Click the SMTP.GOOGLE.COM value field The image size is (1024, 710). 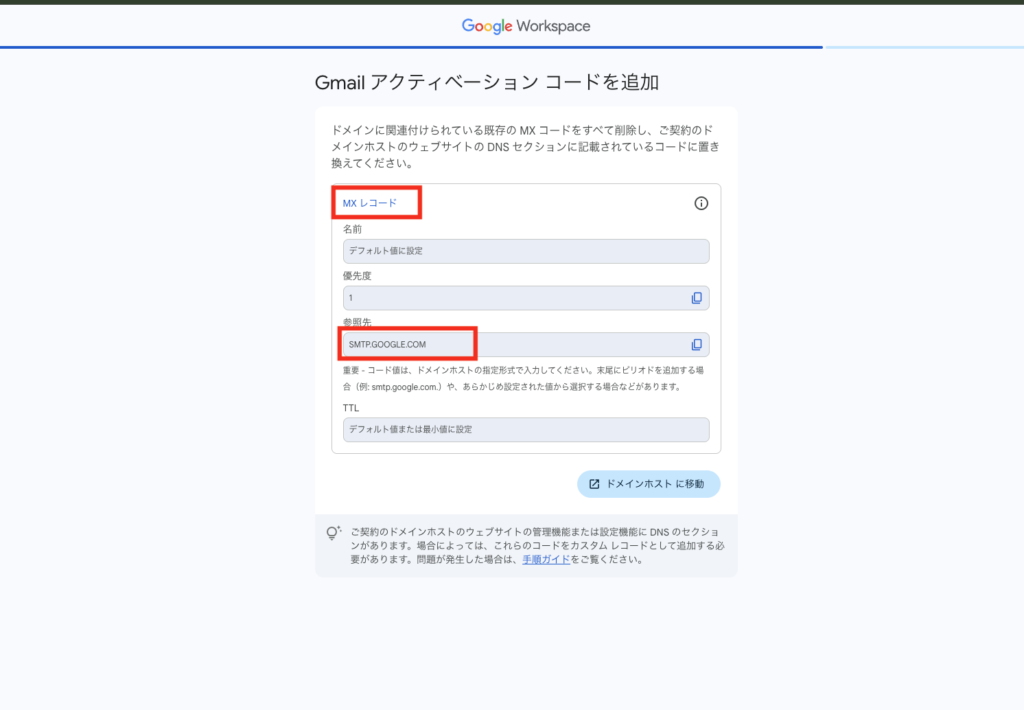click(510, 345)
